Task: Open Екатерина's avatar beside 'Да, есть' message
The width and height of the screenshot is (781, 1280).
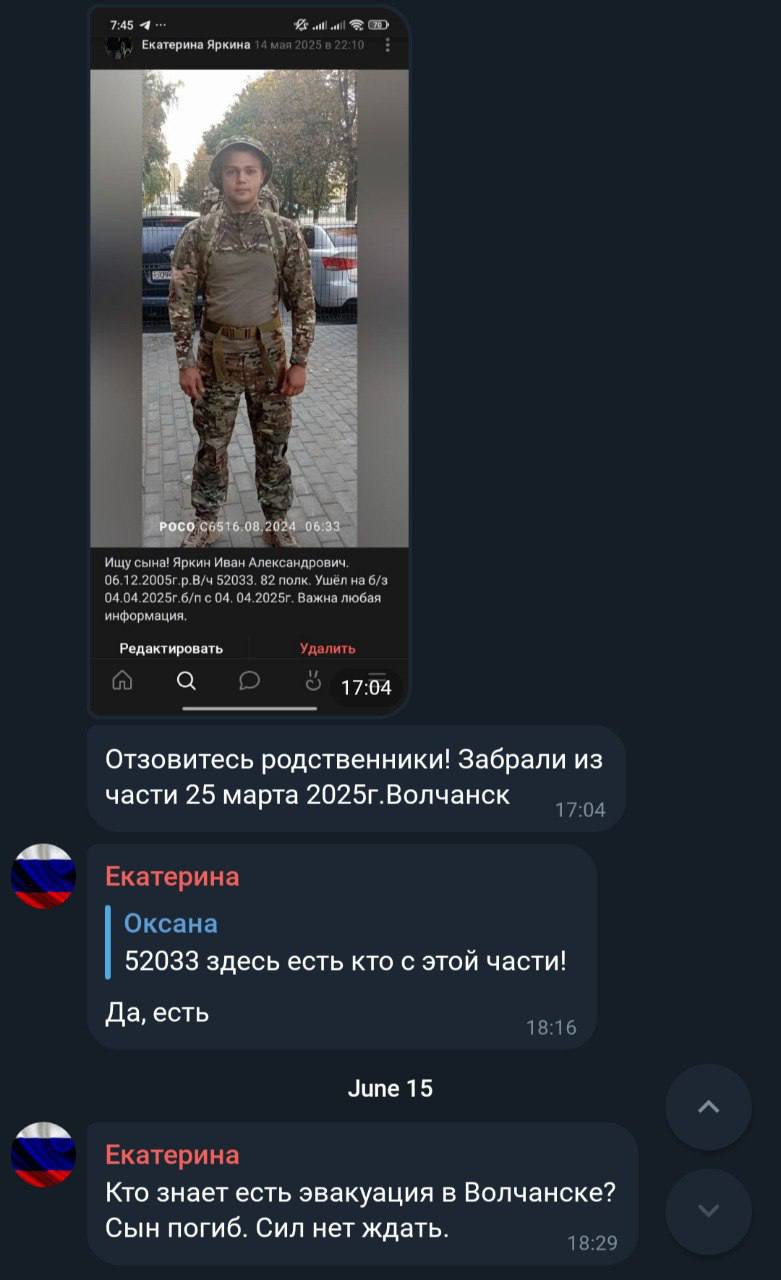Action: click(43, 876)
